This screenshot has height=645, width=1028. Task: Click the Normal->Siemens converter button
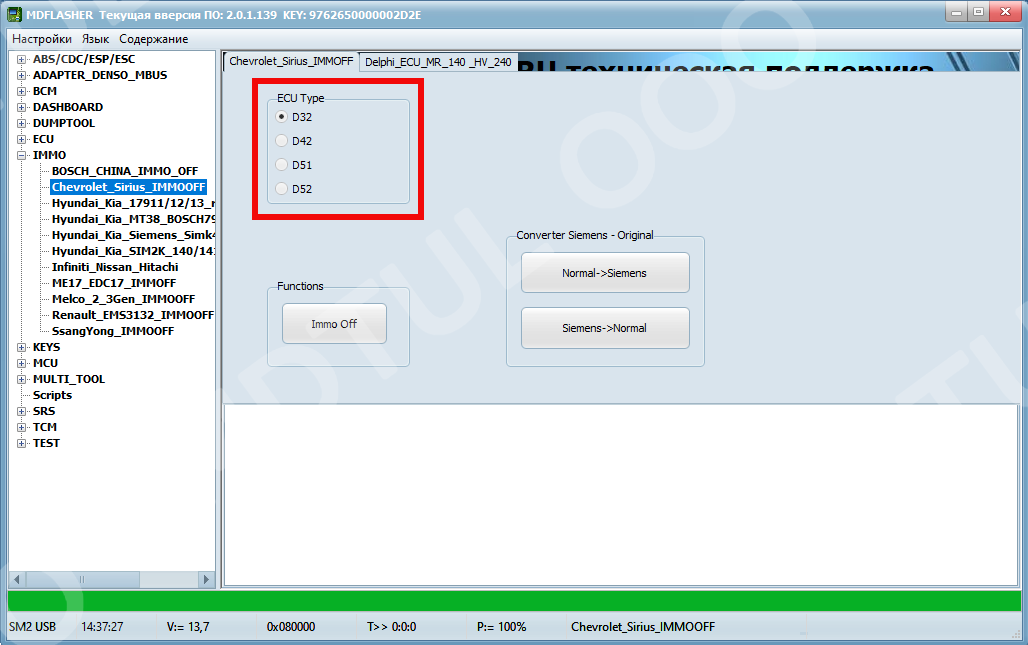coord(604,273)
